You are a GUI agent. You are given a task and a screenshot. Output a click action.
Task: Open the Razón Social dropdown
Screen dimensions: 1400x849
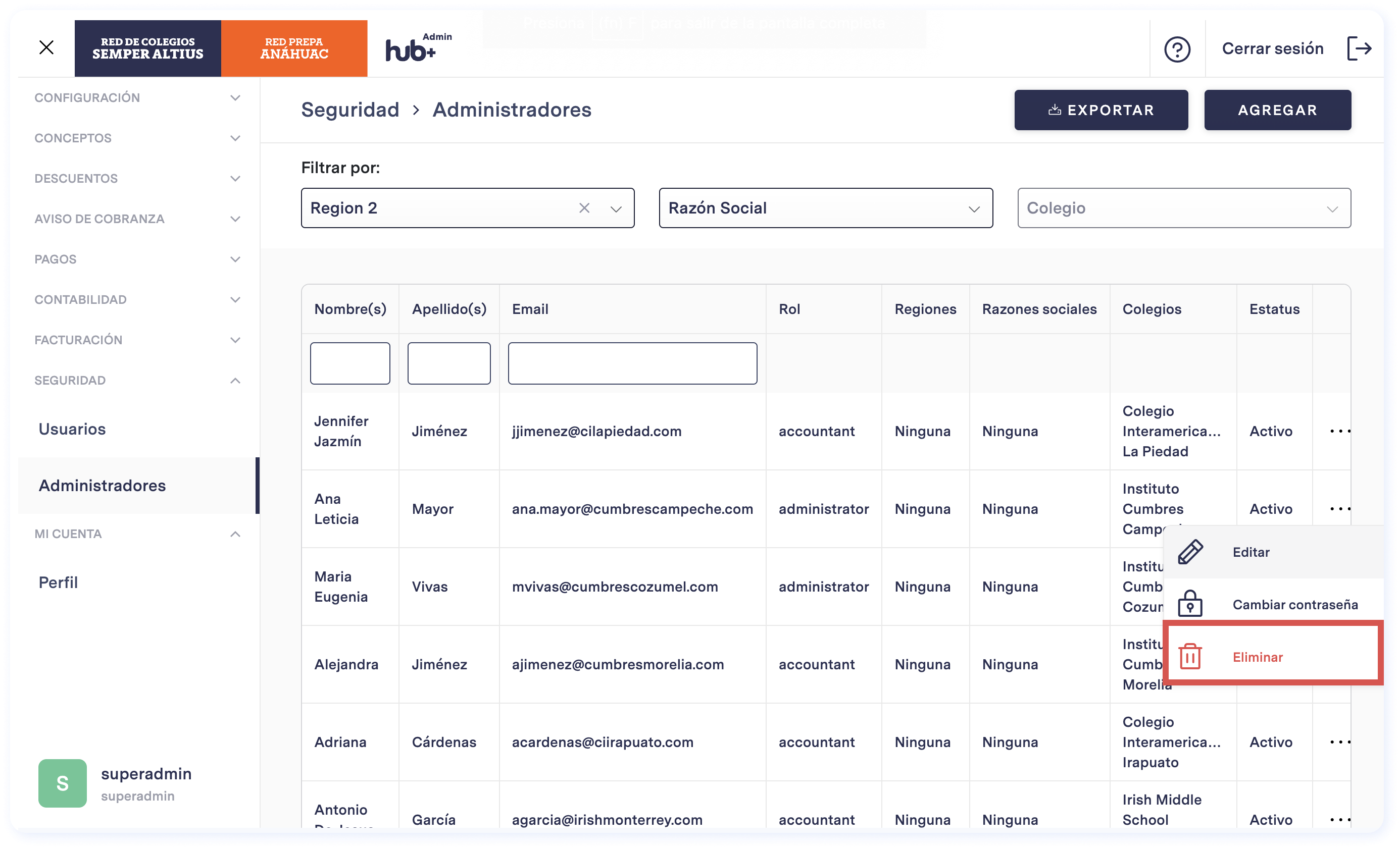click(x=826, y=208)
